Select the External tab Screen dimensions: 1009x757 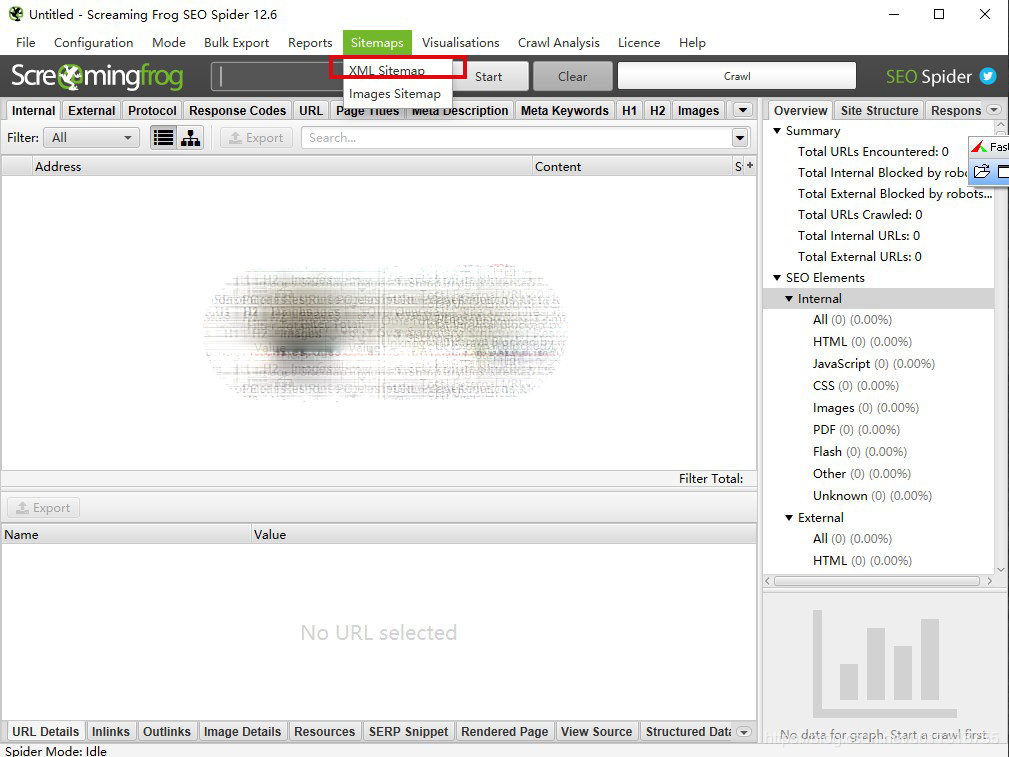91,111
